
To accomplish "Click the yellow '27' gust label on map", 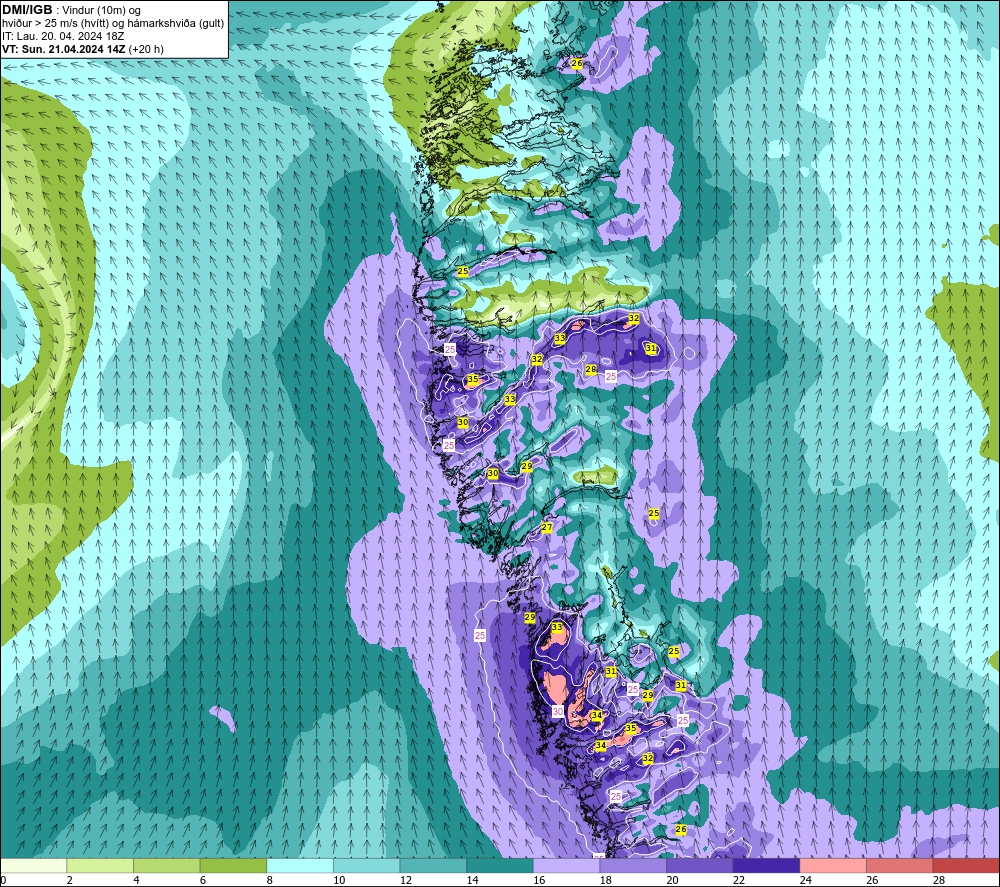I will pyautogui.click(x=547, y=527).
